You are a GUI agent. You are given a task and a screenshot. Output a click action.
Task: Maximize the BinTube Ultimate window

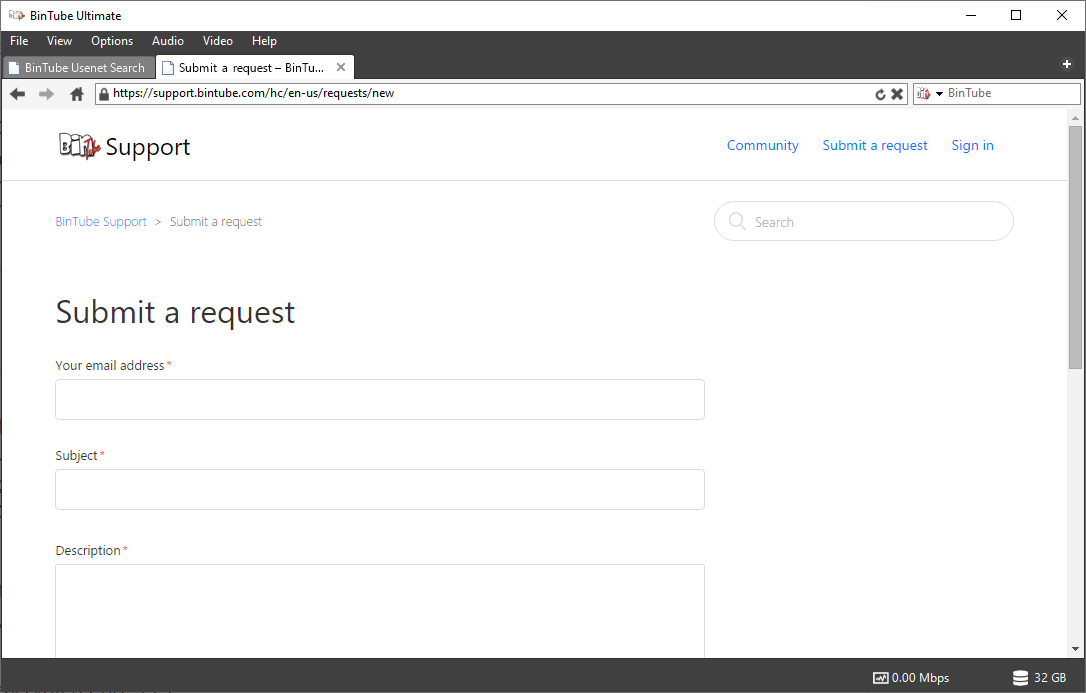point(1016,15)
